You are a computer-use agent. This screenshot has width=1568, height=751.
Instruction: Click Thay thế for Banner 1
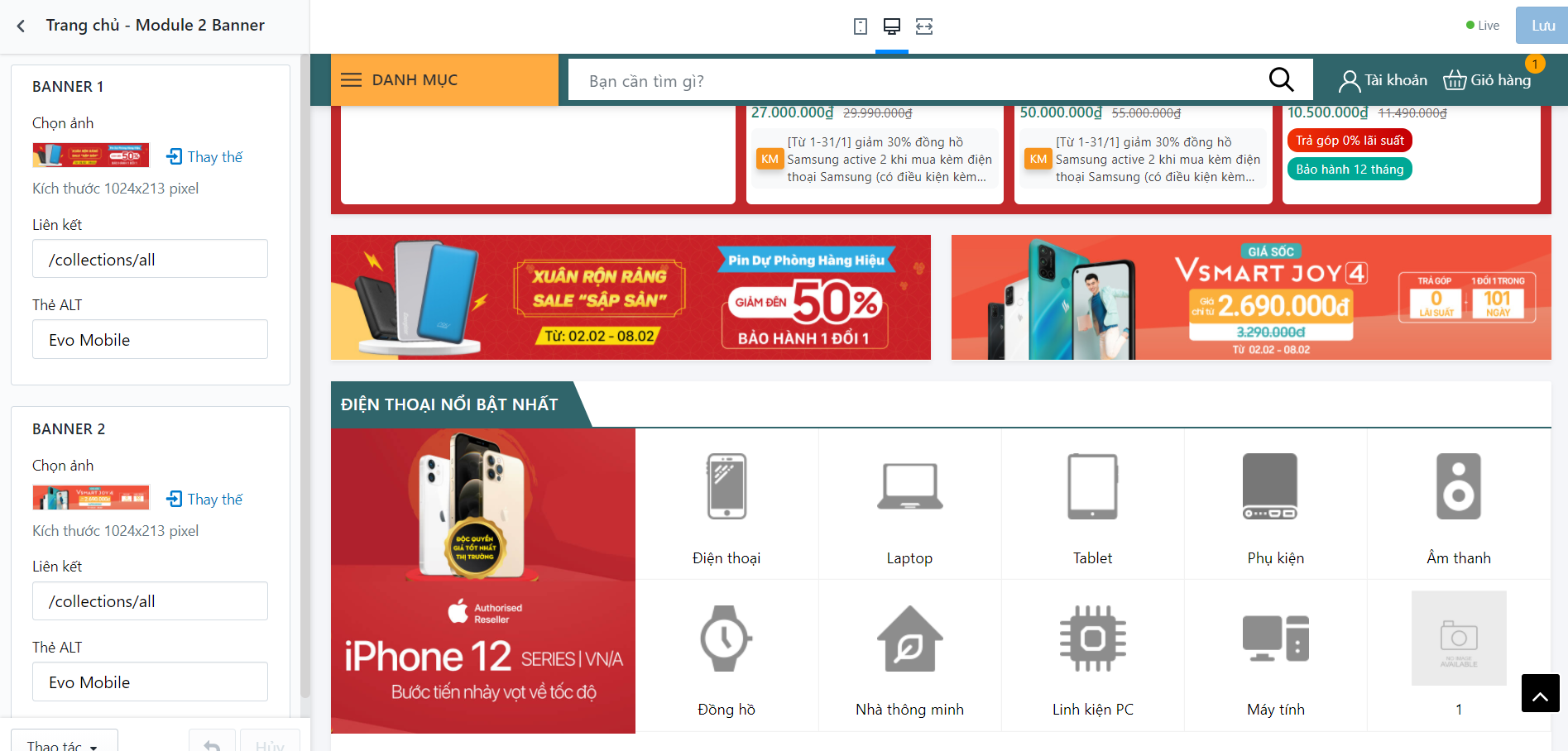[x=204, y=156]
